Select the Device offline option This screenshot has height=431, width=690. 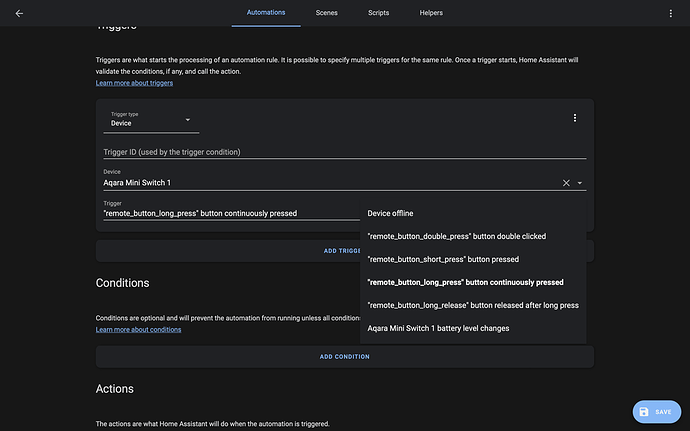[473, 213]
